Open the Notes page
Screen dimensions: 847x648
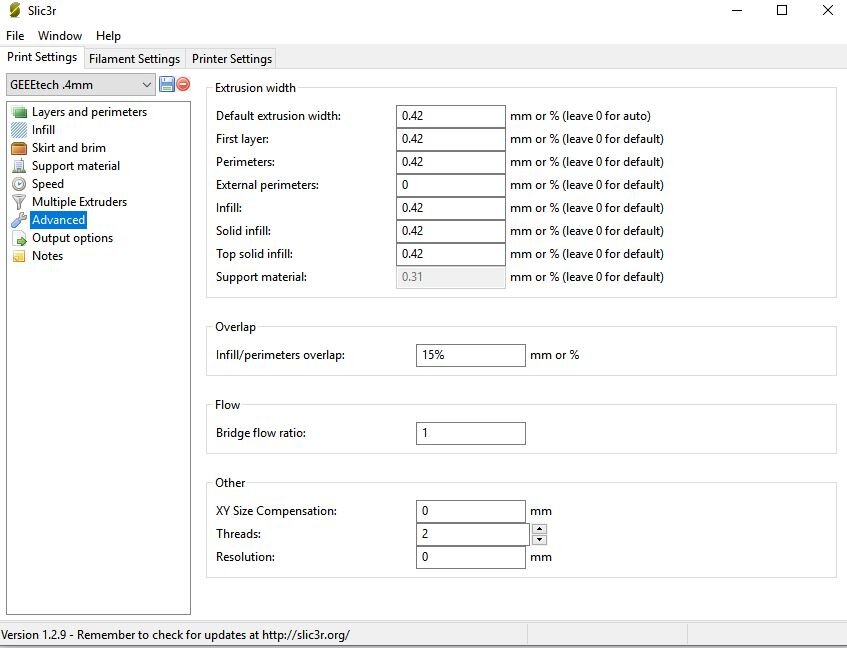tap(48, 256)
